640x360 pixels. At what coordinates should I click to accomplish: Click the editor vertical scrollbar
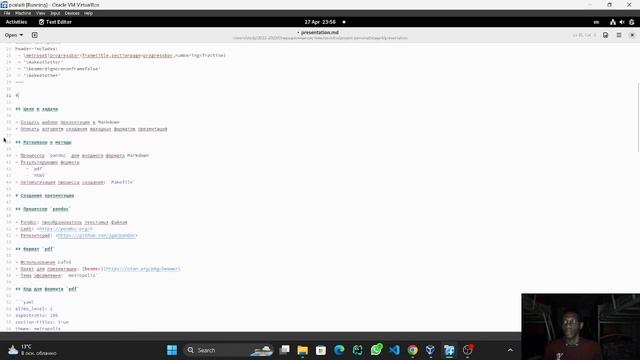tap(638, 118)
